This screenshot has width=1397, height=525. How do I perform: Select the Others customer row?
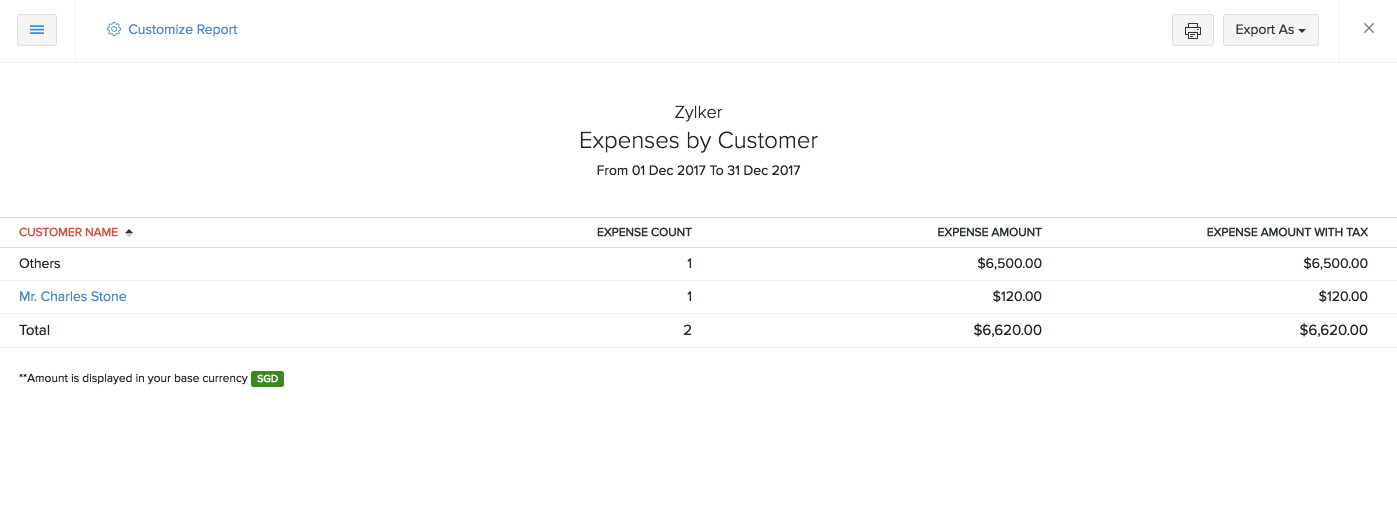click(x=40, y=264)
